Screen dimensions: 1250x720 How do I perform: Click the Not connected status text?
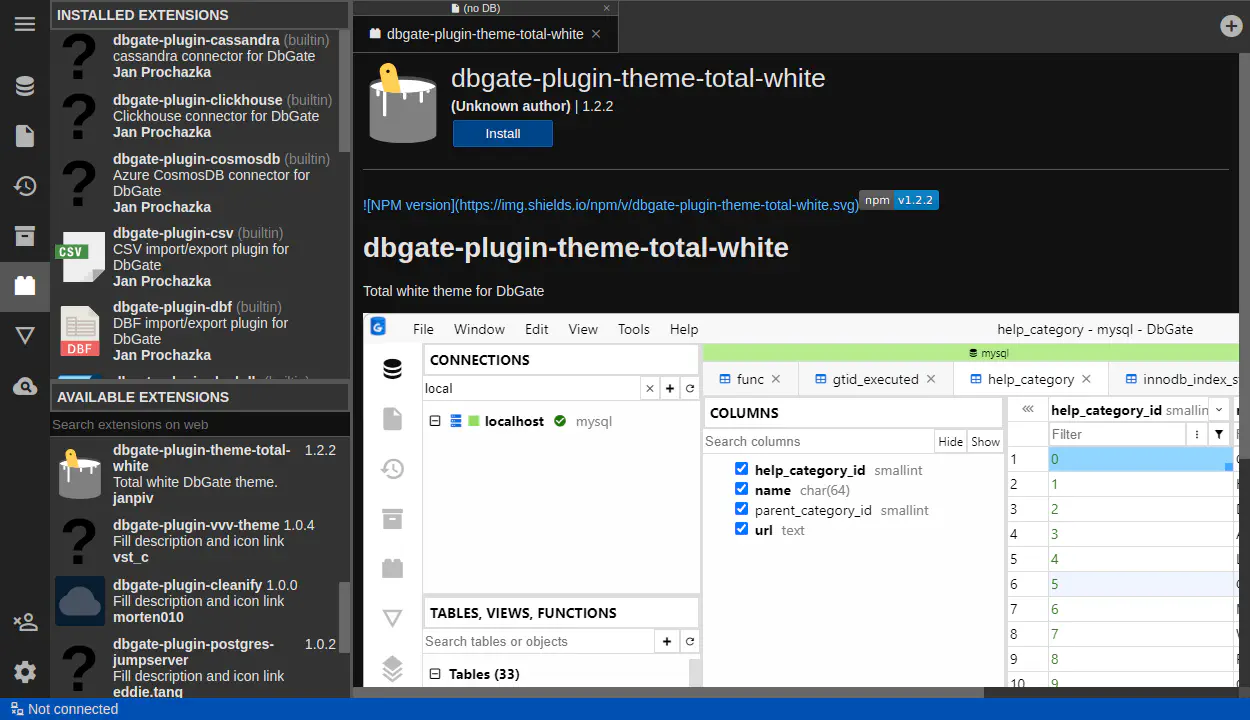73,709
